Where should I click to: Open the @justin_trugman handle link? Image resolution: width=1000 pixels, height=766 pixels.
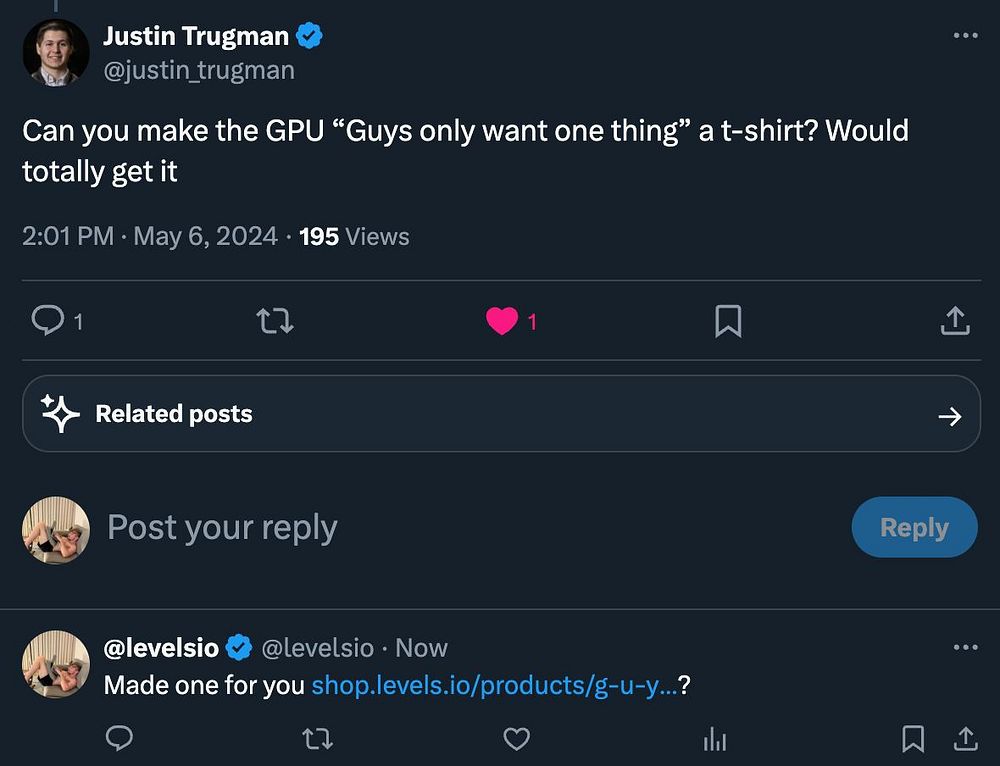coord(199,70)
